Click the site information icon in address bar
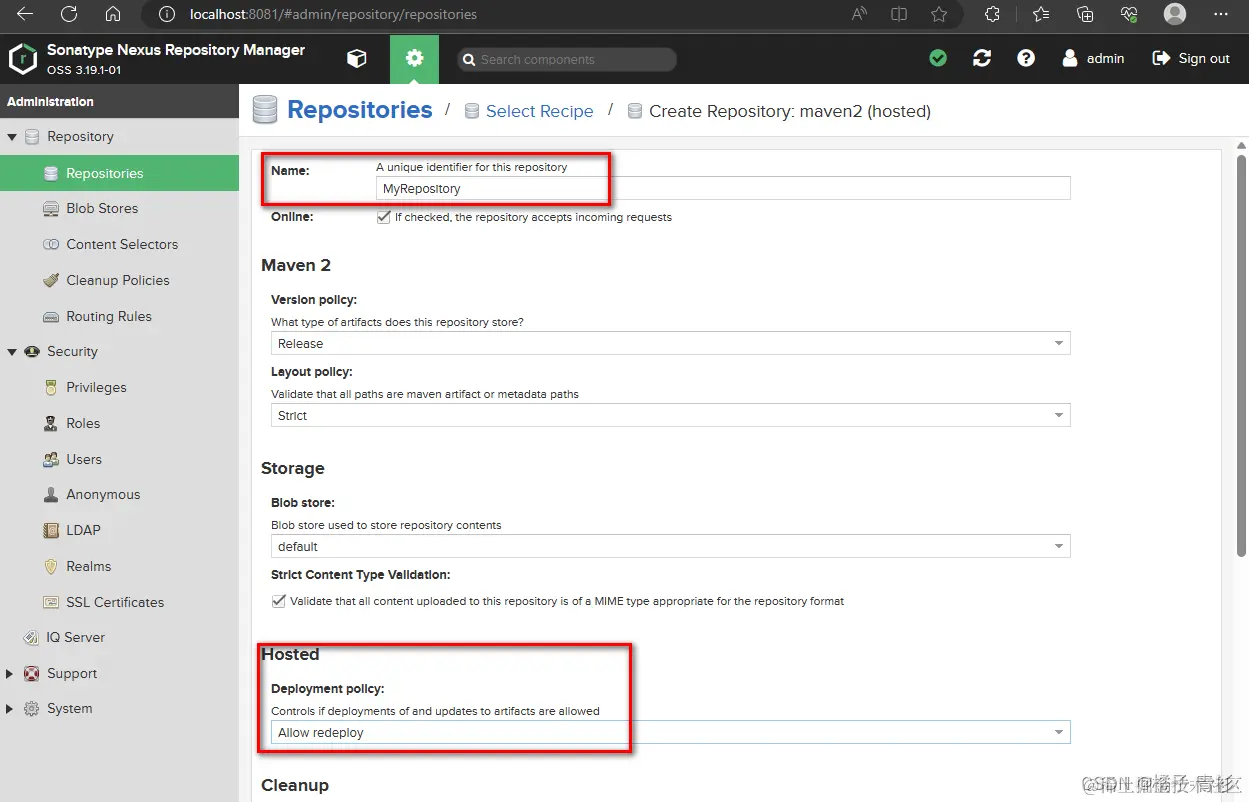Screen dimensions: 1249x802 [167, 14]
